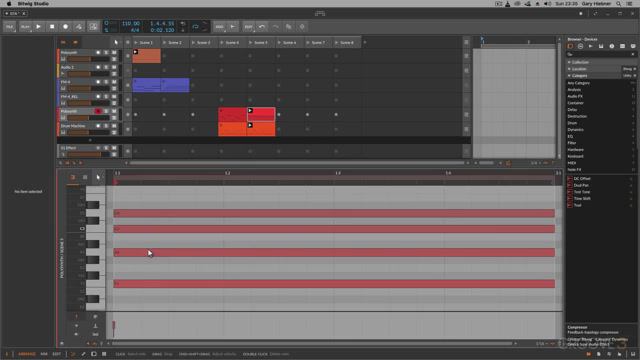
Task: Click the 4/4 time signature field
Action: click(135, 30)
